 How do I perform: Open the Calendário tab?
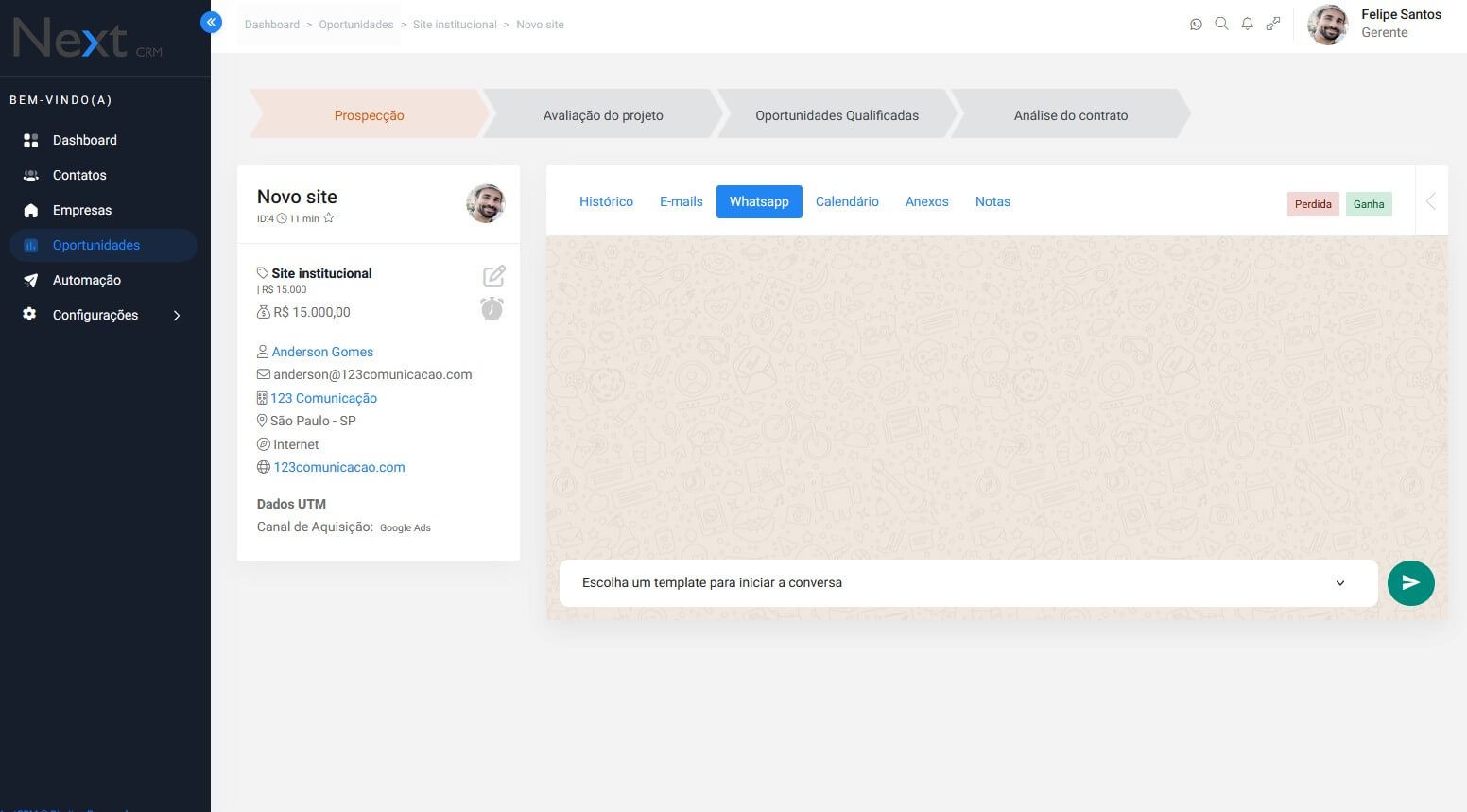coord(847,201)
